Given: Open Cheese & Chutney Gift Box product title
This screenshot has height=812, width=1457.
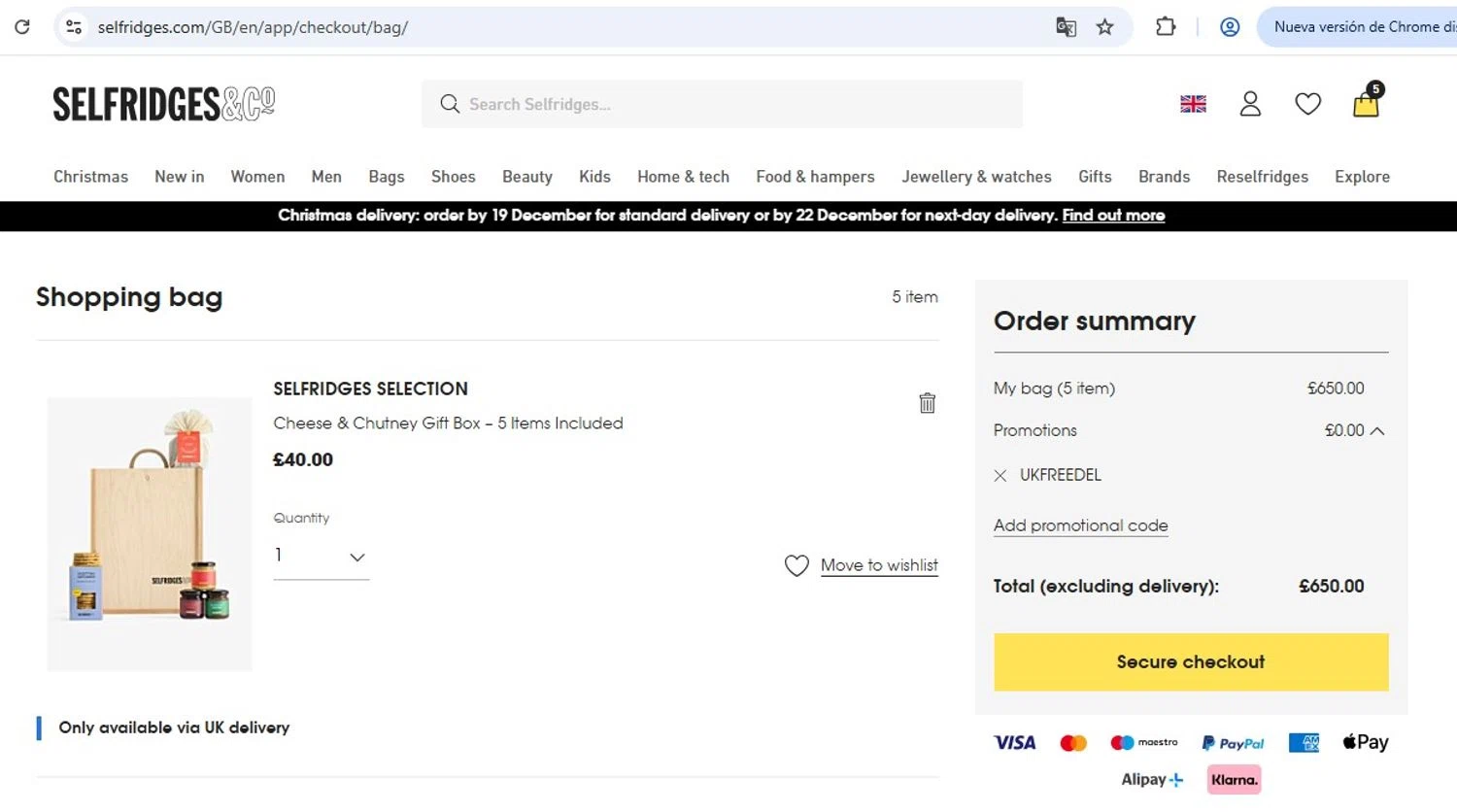Looking at the screenshot, I should click(448, 423).
